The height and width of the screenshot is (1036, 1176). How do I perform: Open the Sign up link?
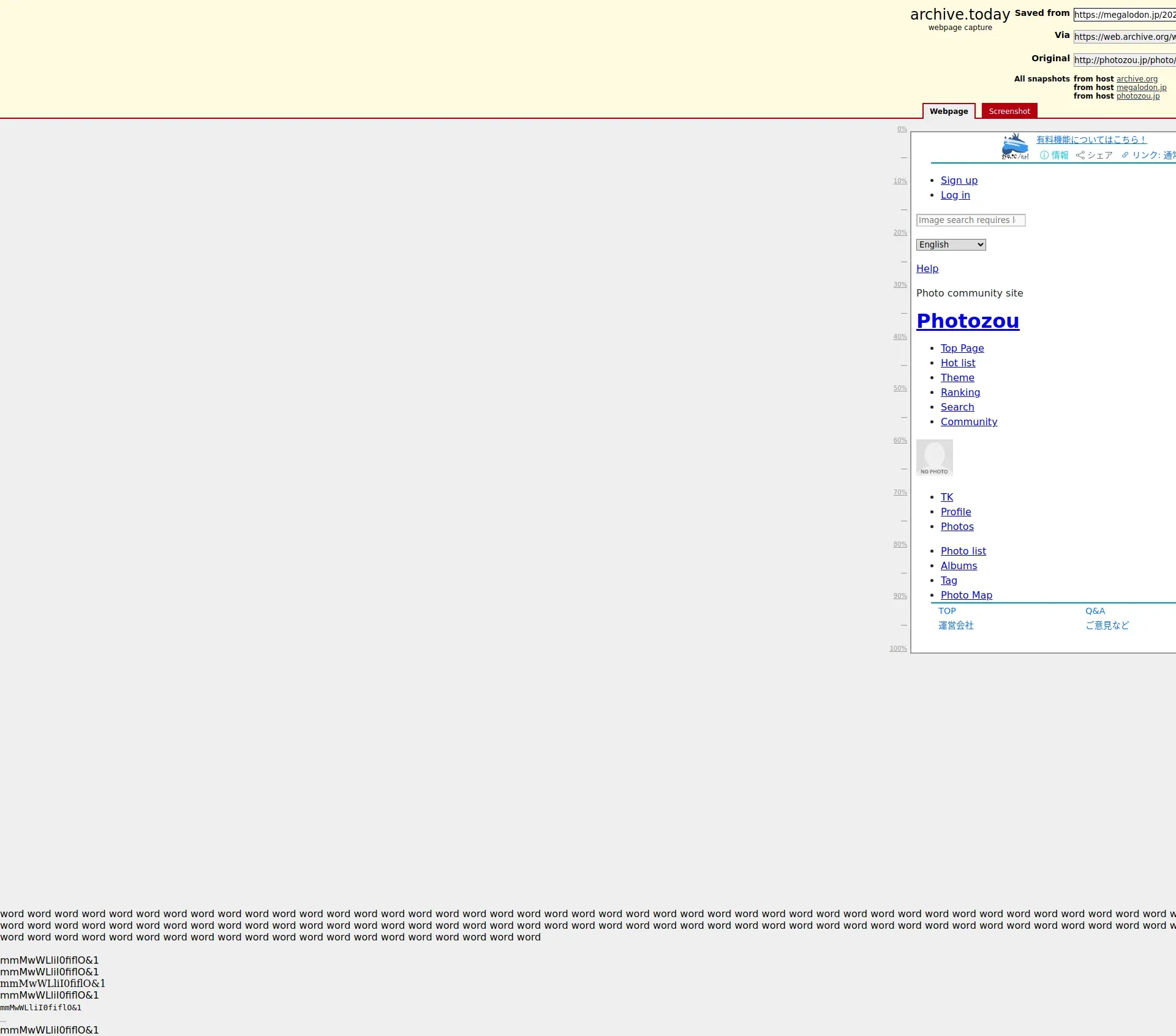[959, 181]
